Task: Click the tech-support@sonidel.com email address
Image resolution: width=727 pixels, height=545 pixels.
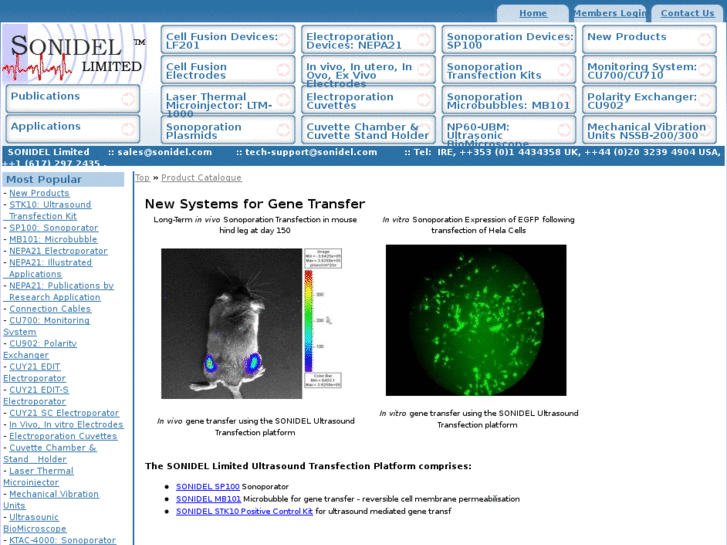Action: pyautogui.click(x=311, y=152)
